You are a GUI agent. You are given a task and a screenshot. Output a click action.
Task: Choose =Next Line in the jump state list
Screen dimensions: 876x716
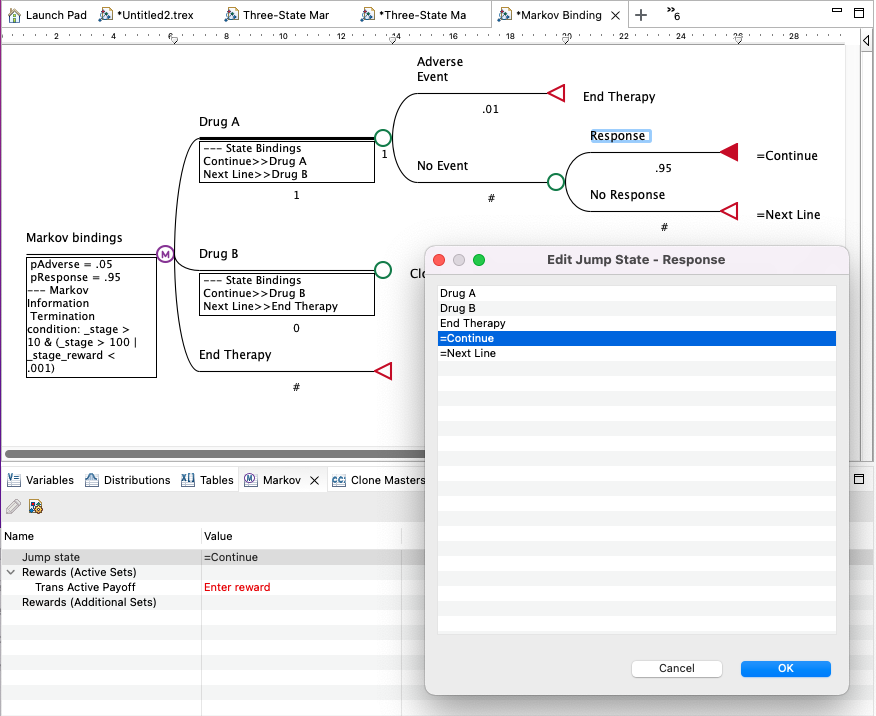click(x=468, y=353)
